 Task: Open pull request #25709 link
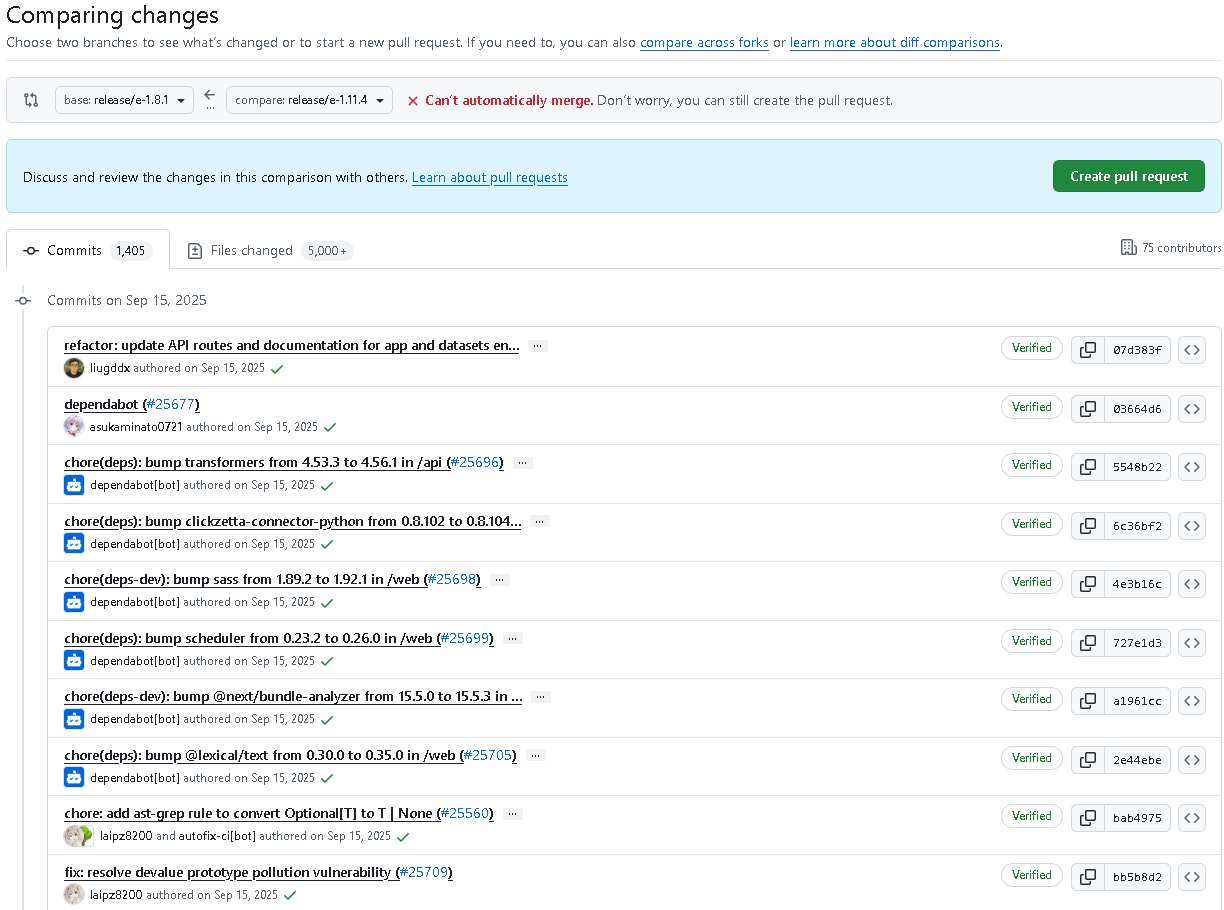point(425,873)
